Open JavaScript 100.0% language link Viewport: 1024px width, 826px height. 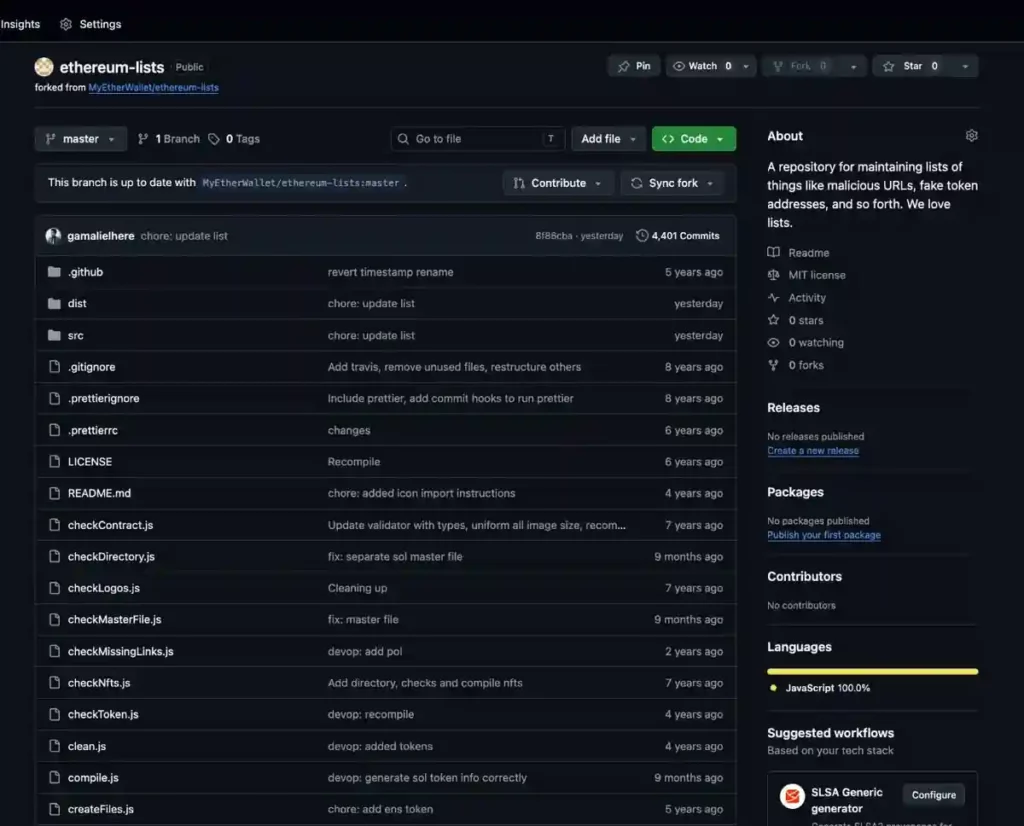pos(827,688)
